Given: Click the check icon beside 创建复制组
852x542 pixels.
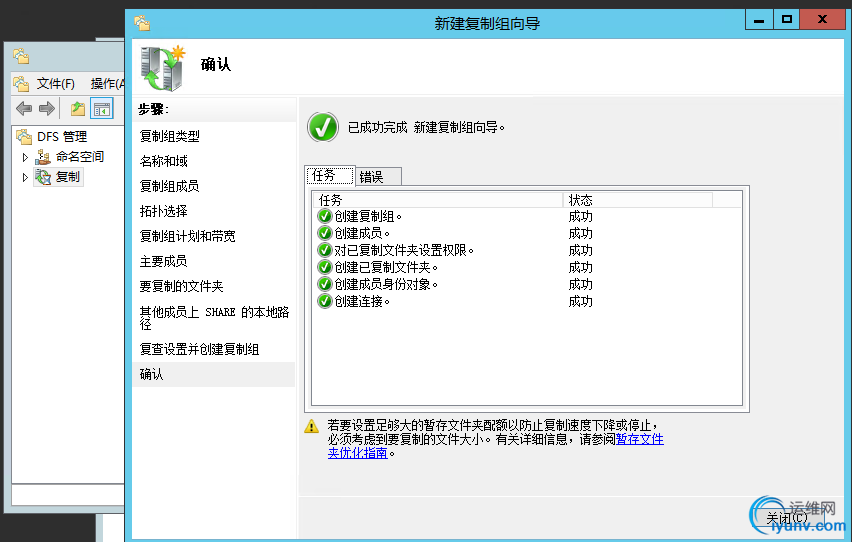Looking at the screenshot, I should [x=324, y=216].
